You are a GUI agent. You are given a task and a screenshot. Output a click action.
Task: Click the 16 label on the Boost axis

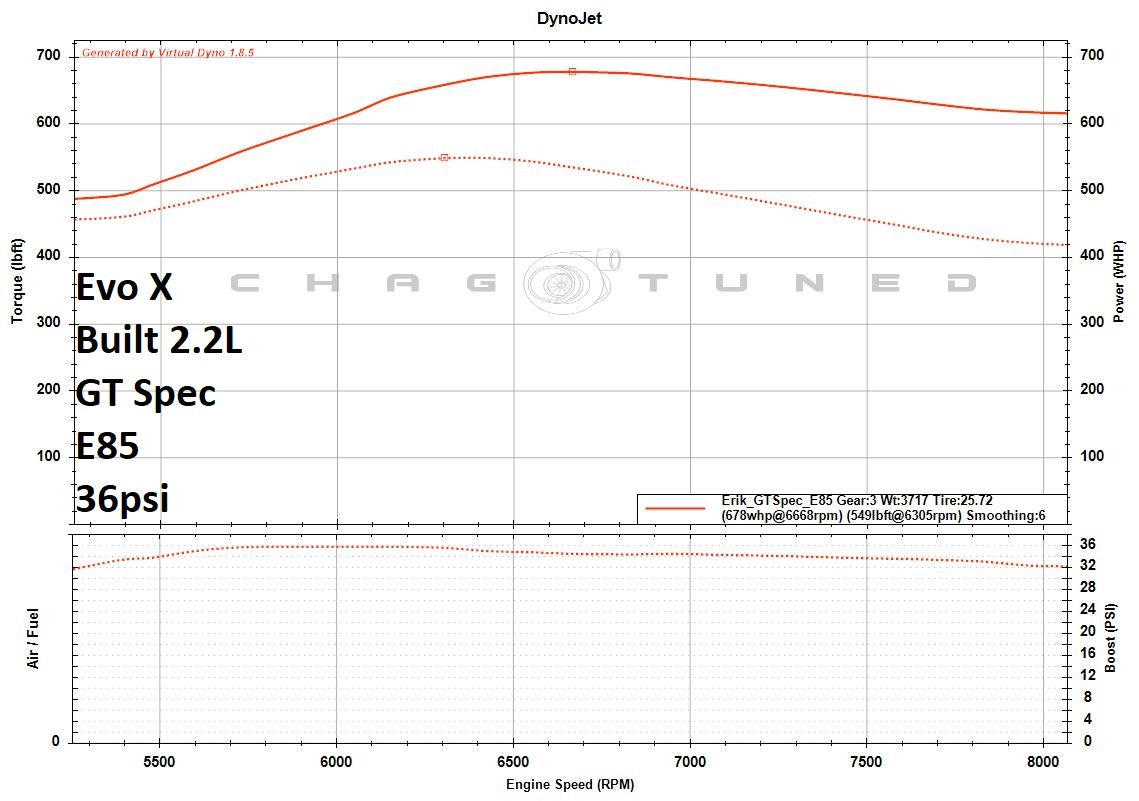1087,653
